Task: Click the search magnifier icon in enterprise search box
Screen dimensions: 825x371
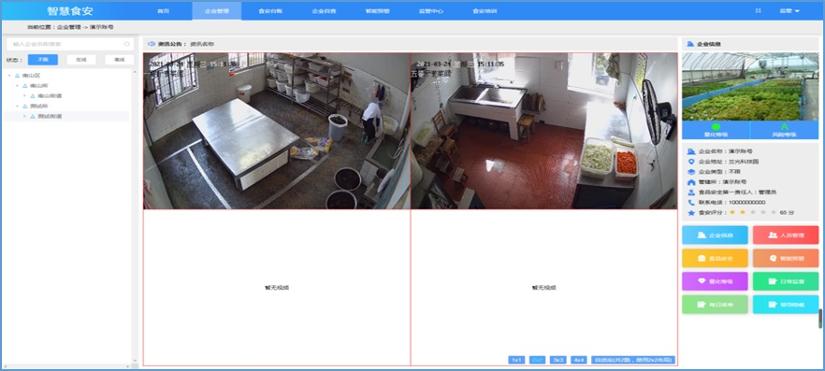Action: [126, 44]
